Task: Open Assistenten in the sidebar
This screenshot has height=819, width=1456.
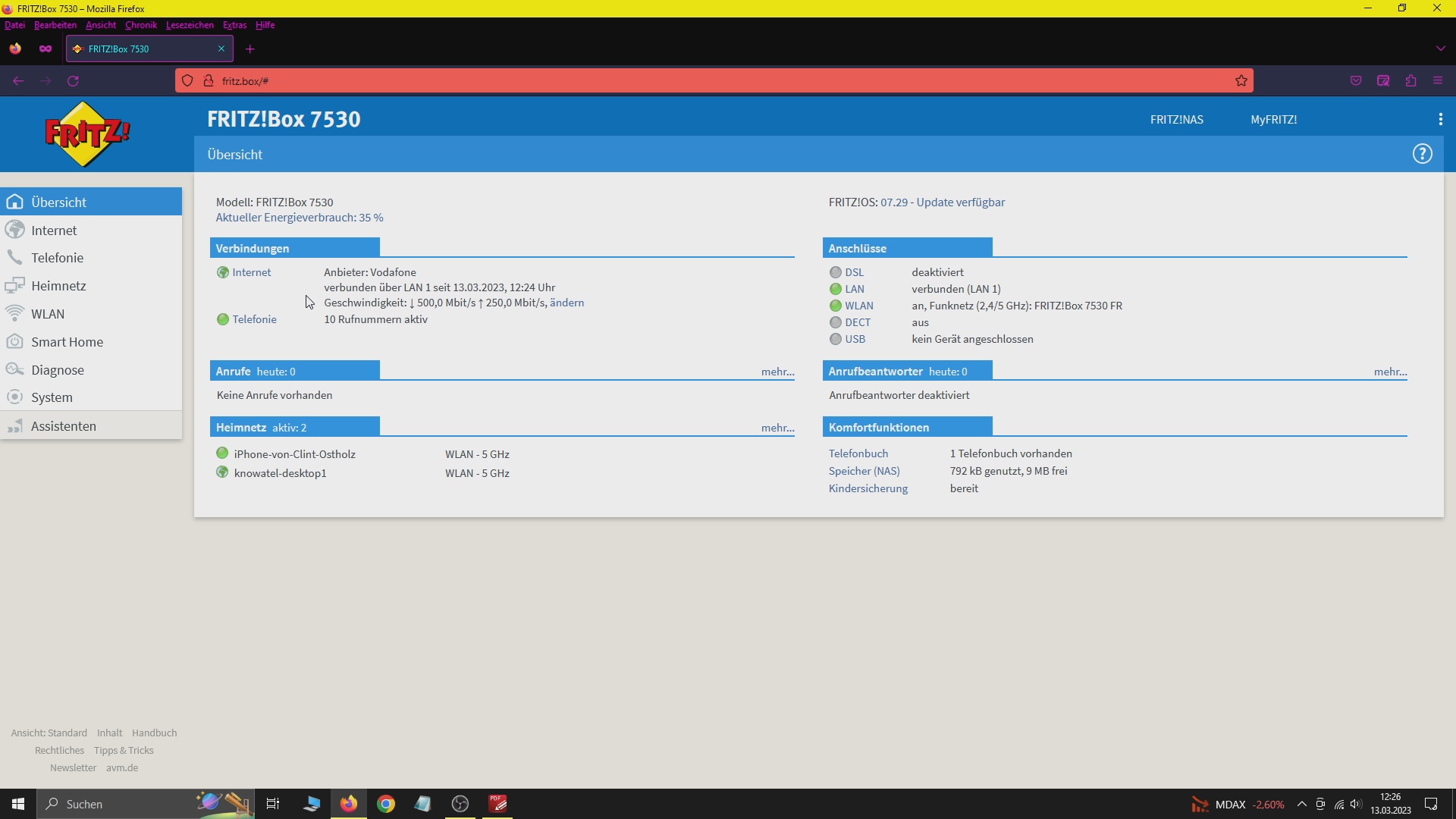Action: [x=63, y=426]
